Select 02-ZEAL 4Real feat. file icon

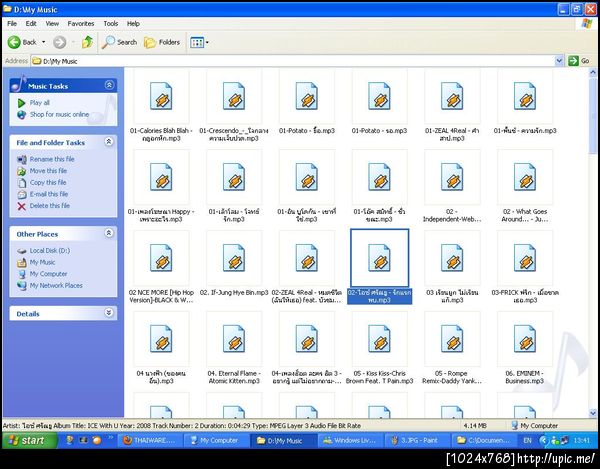pos(307,258)
